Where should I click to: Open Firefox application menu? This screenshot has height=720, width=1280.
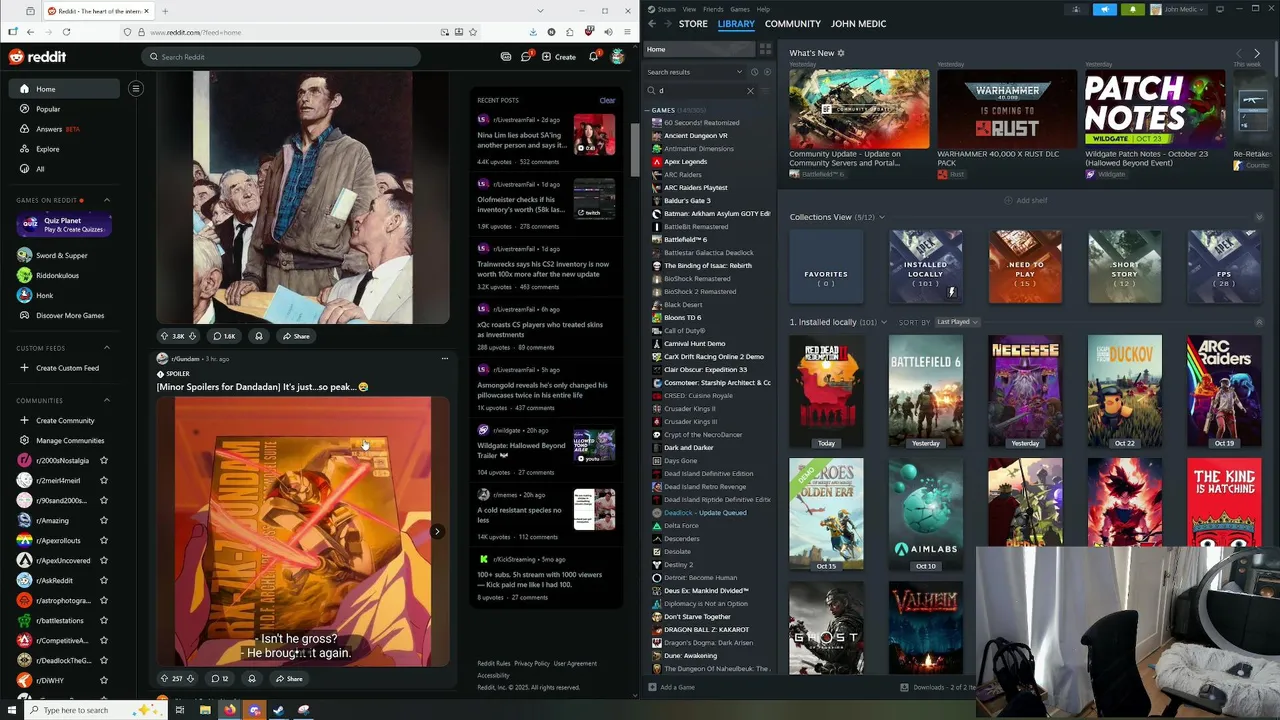626,32
